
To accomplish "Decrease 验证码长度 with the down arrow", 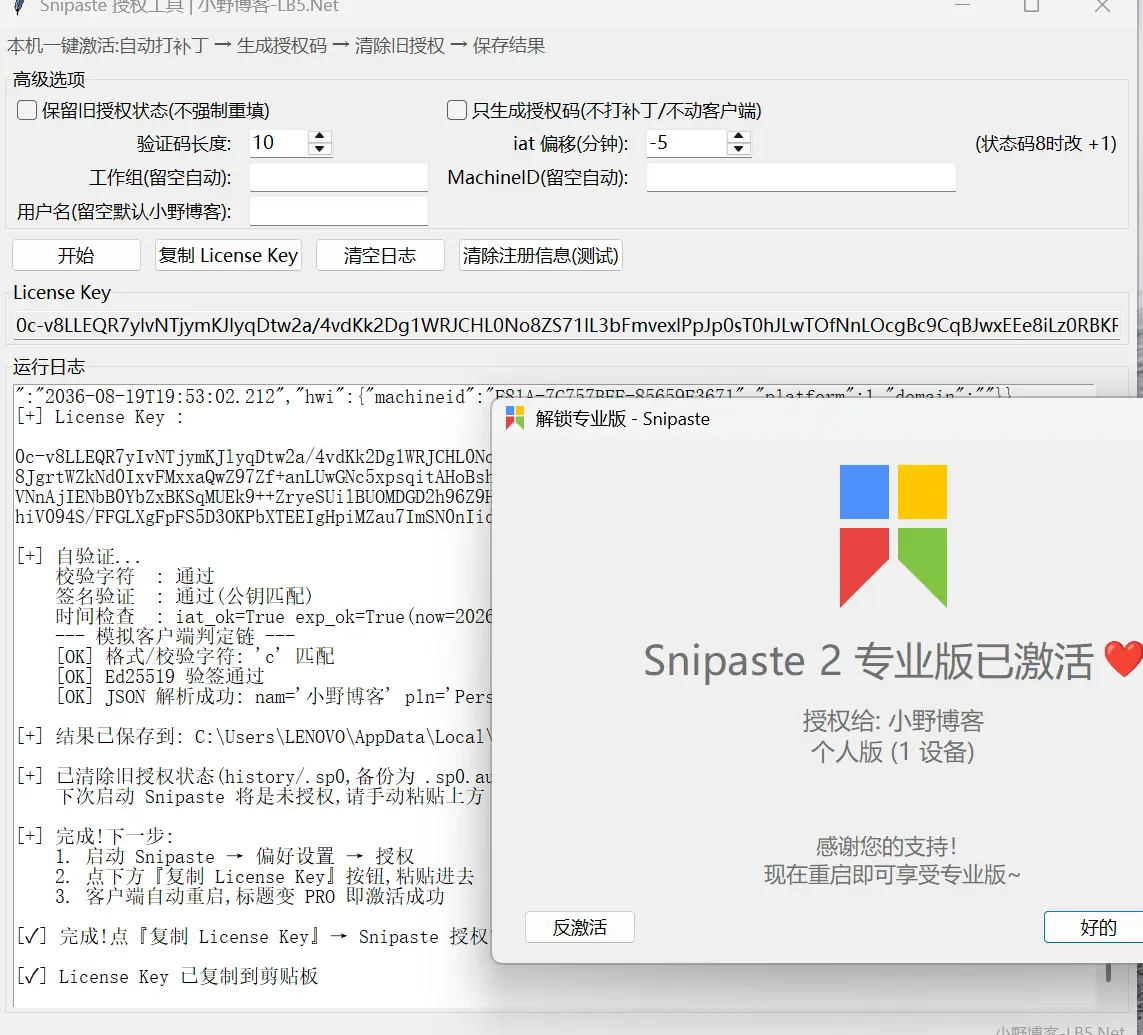I will (319, 149).
